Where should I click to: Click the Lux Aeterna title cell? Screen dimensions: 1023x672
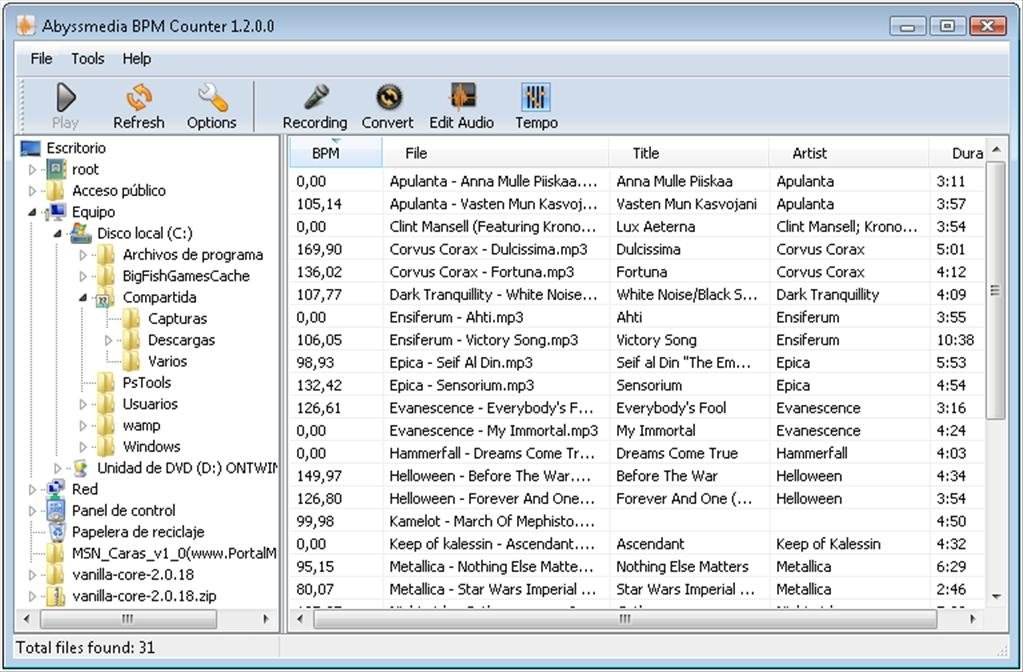656,227
